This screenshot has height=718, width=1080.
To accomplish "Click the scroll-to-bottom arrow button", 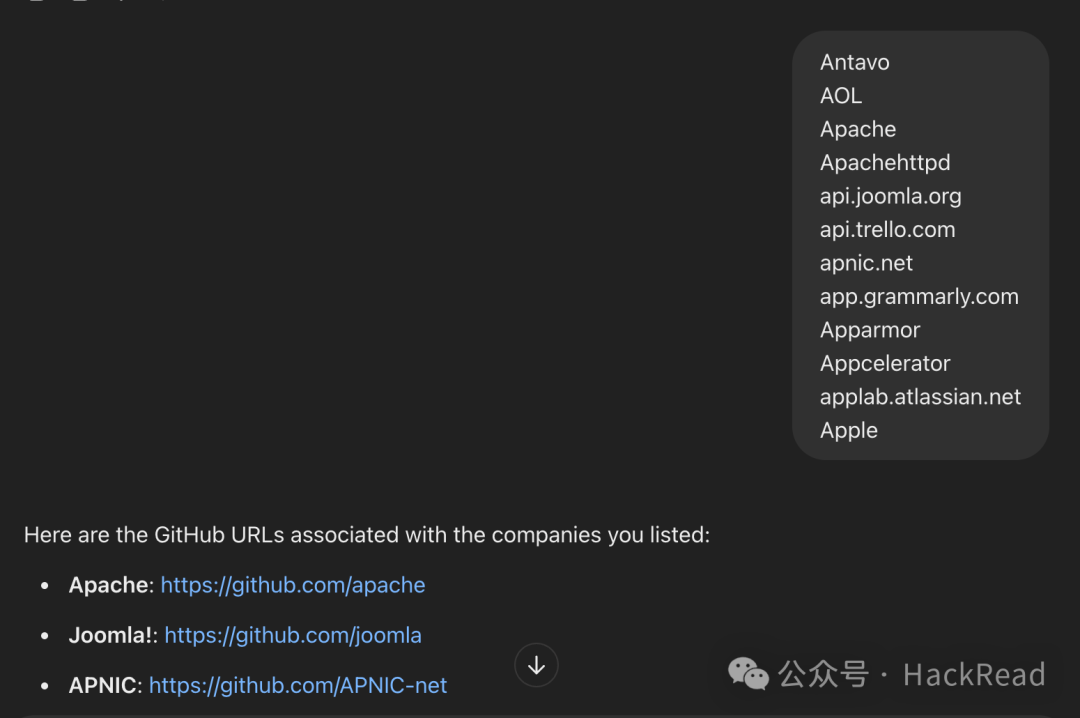I will tap(536, 665).
